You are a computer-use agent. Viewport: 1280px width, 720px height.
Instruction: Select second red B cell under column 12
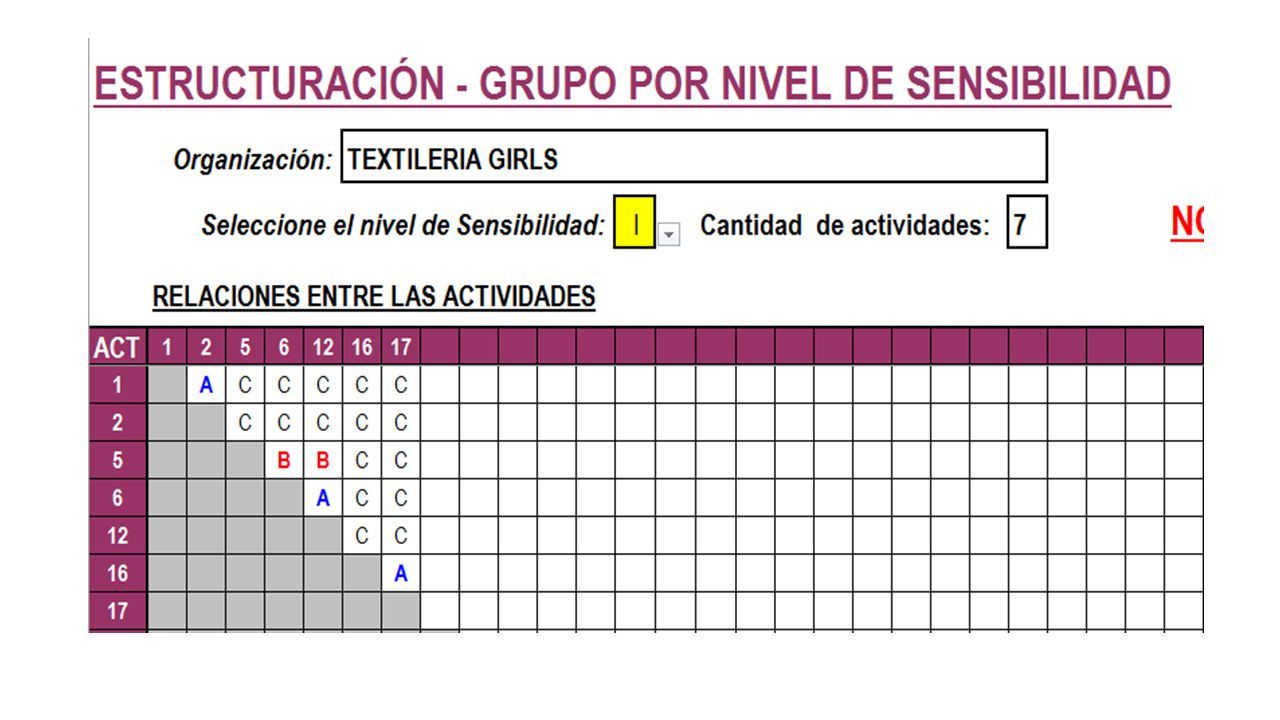pyautogui.click(x=322, y=461)
